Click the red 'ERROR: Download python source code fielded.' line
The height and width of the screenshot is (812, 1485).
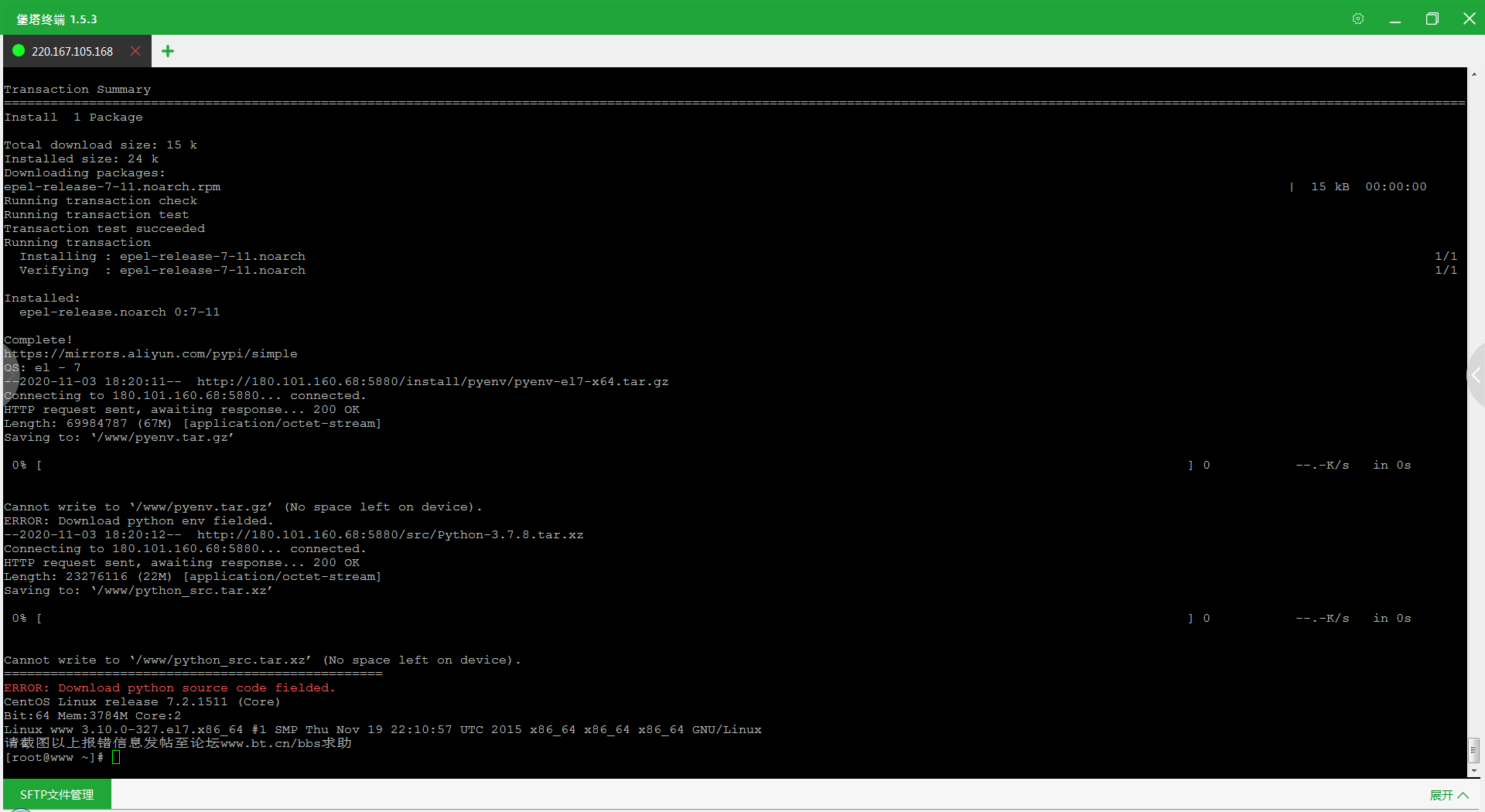[x=169, y=687]
